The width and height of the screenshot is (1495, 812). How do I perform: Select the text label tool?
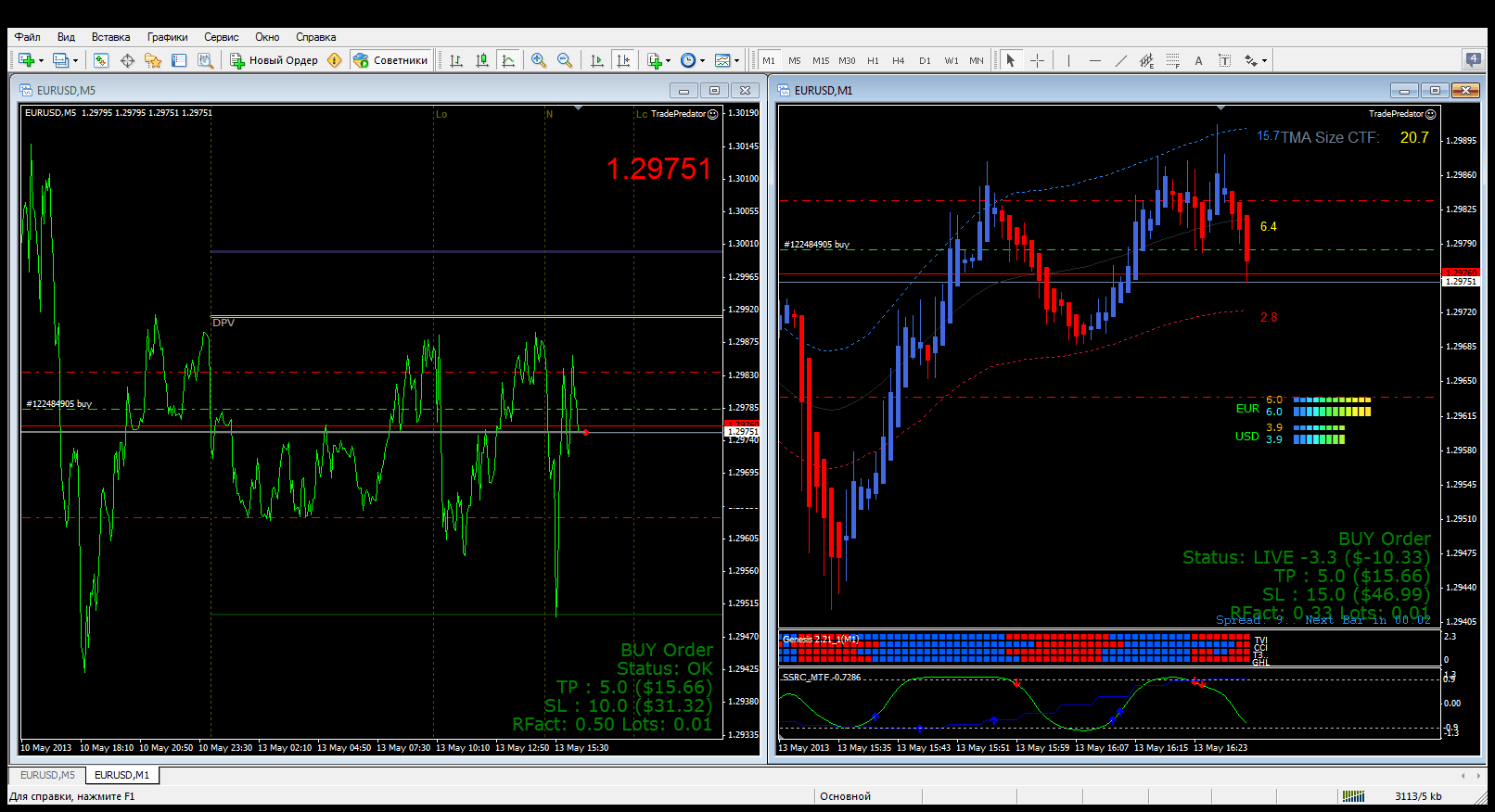coord(1224,60)
